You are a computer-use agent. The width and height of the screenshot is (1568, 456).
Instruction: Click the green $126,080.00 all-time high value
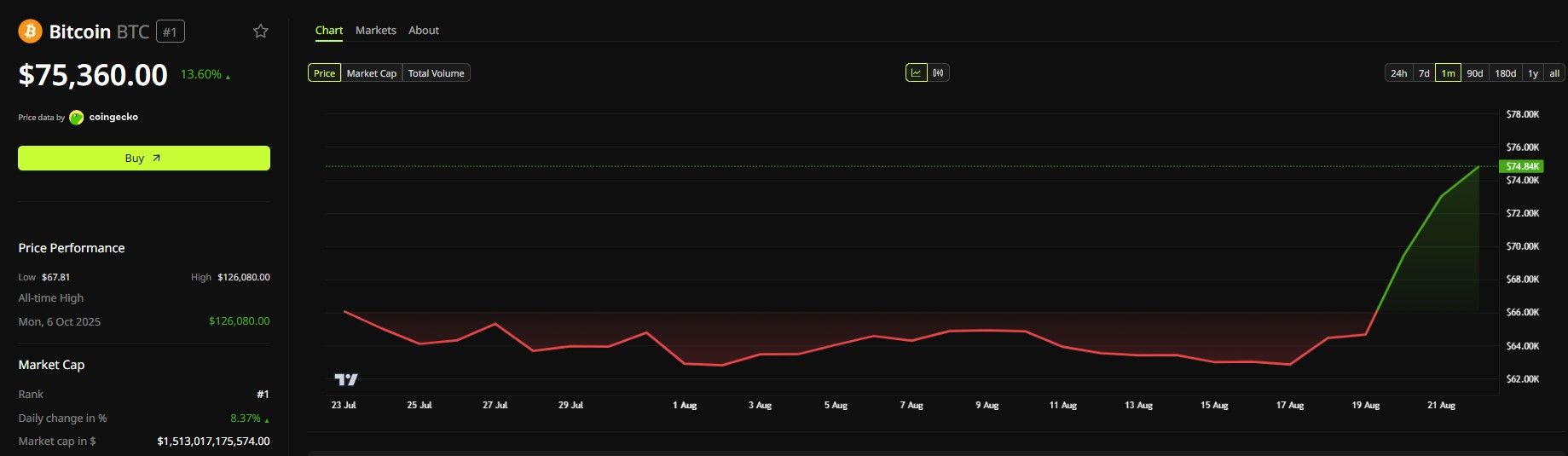240,321
